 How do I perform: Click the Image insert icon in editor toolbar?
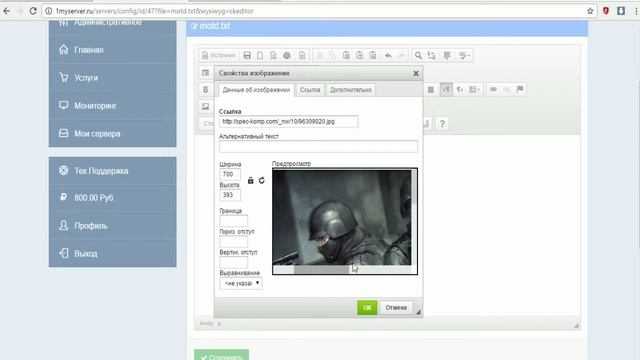[x=205, y=107]
